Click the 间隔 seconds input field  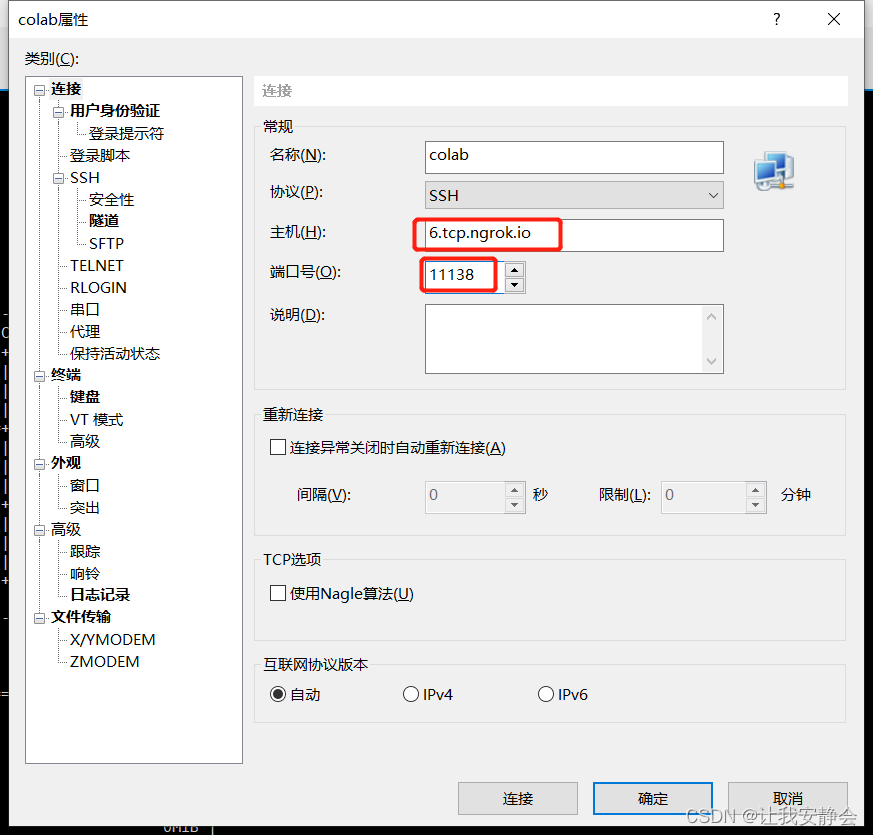[465, 497]
